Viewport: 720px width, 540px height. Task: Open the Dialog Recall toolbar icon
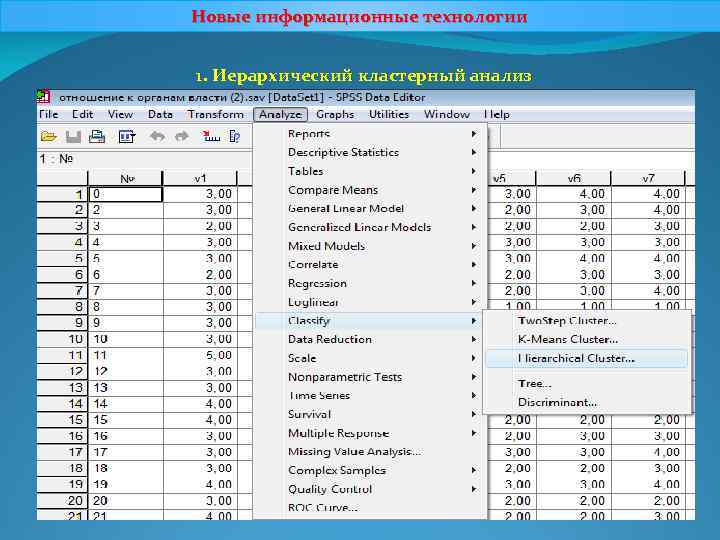[127, 136]
